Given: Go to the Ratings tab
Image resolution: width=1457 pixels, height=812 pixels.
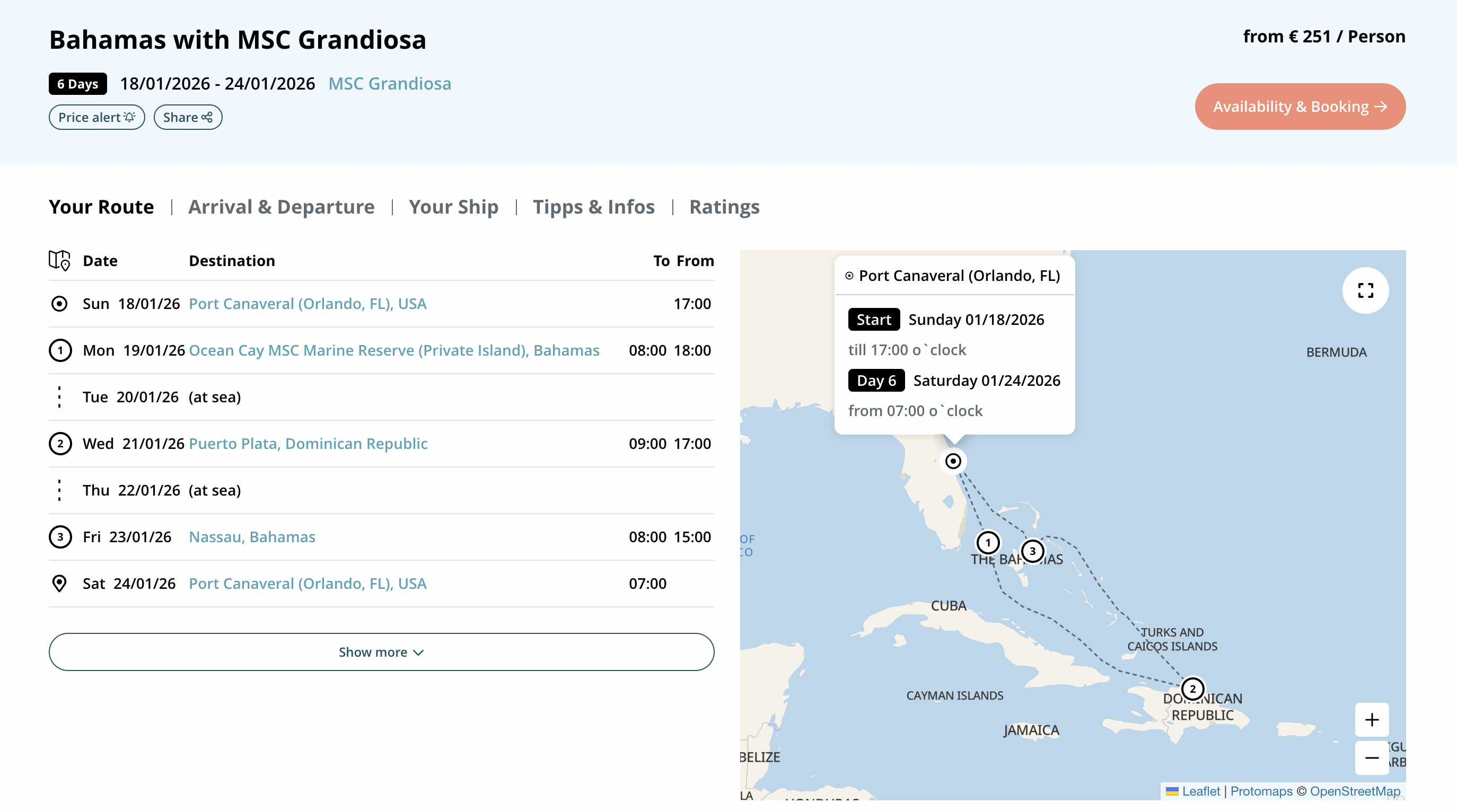Looking at the screenshot, I should pos(724,207).
